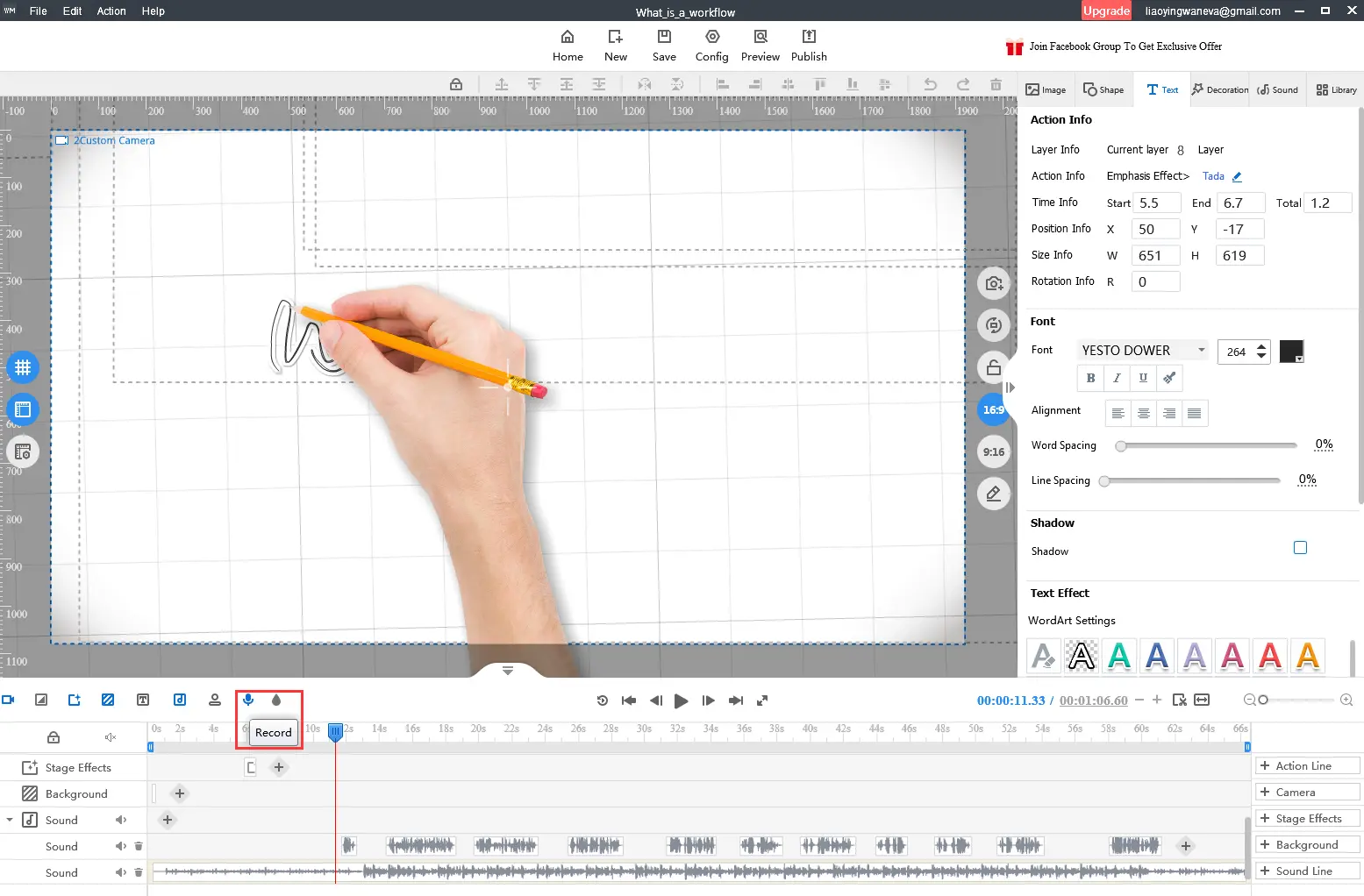
Task: Click the Word Spacing slider handle
Action: (1120, 446)
